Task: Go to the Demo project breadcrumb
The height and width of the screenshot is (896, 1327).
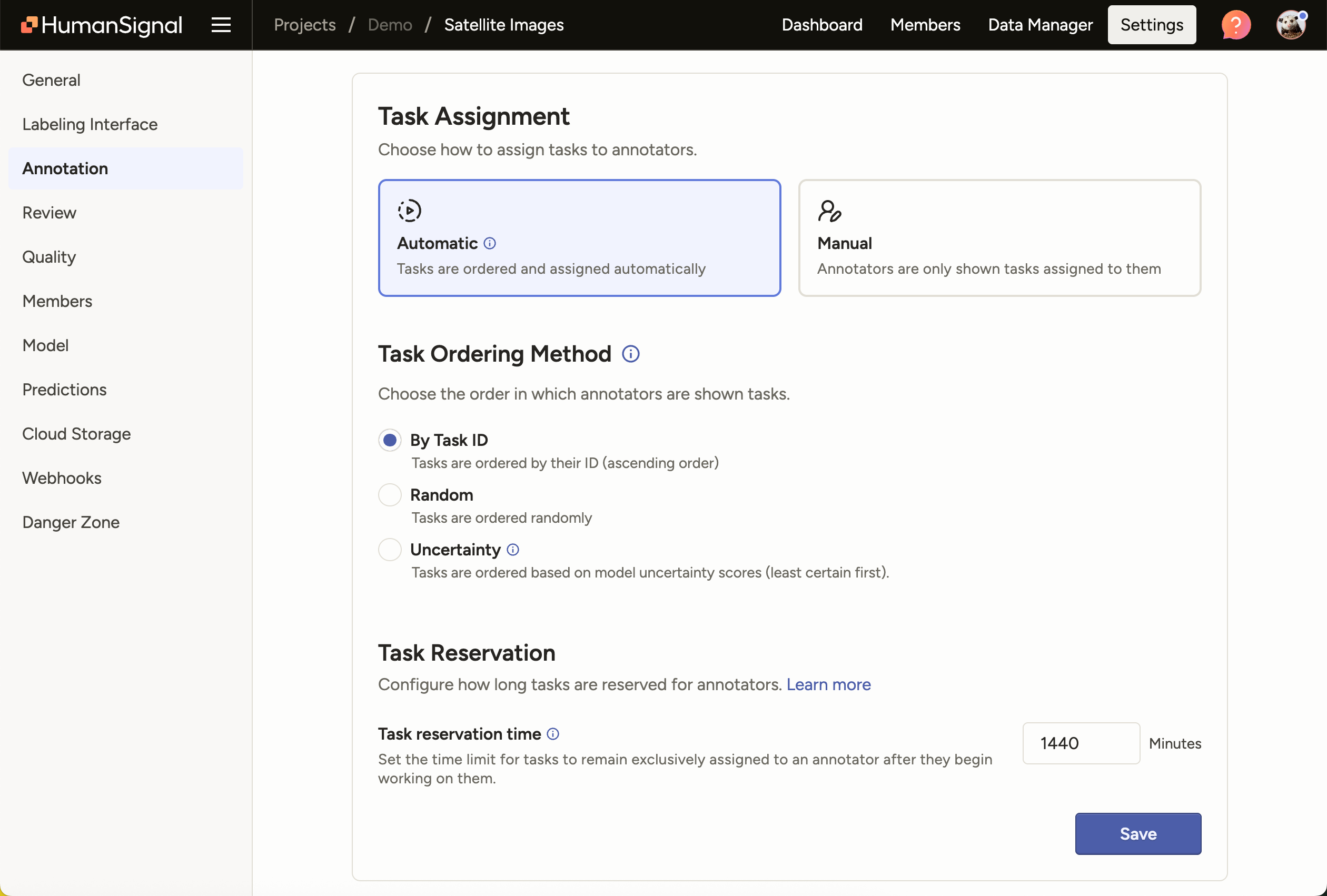Action: [x=390, y=25]
